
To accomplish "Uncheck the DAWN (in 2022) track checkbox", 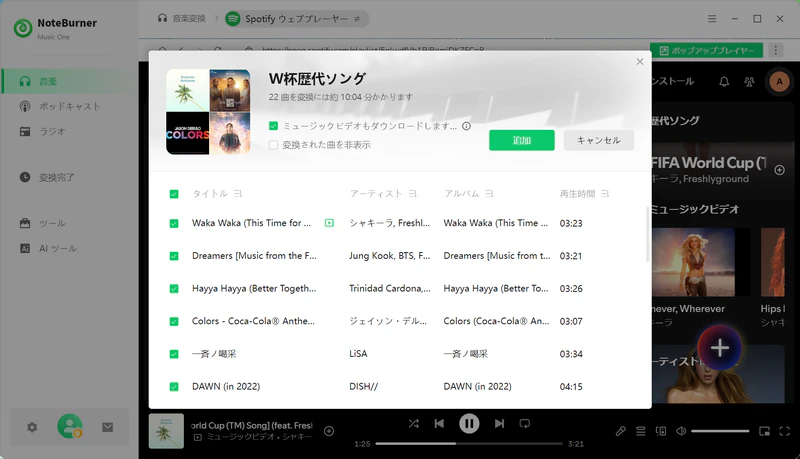I will pyautogui.click(x=174, y=387).
